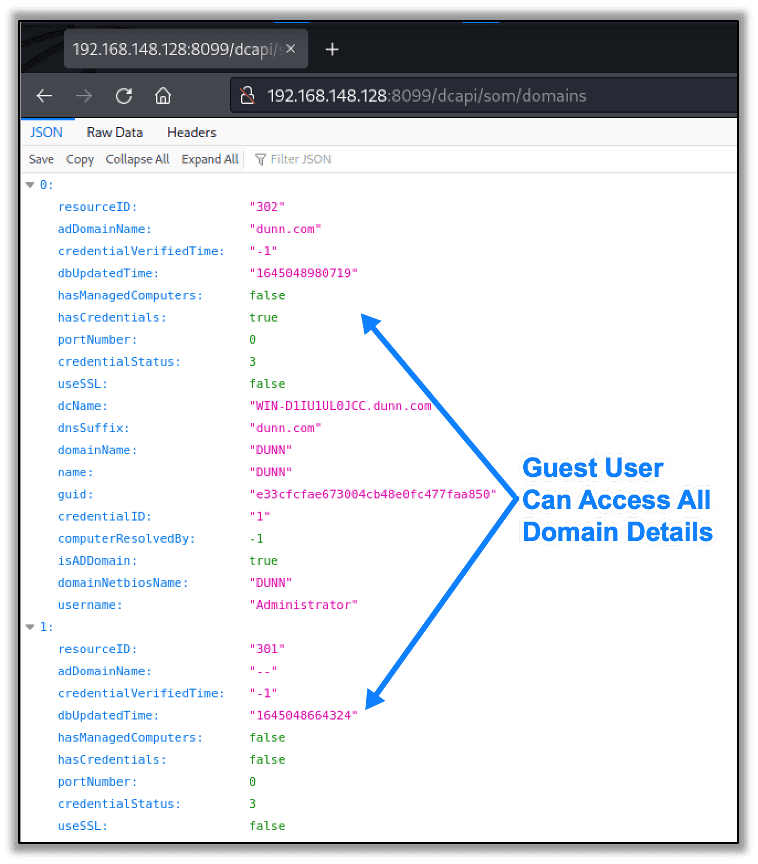This screenshot has height=864, width=758.
Task: Expand All JSON nodes
Action: 209,159
